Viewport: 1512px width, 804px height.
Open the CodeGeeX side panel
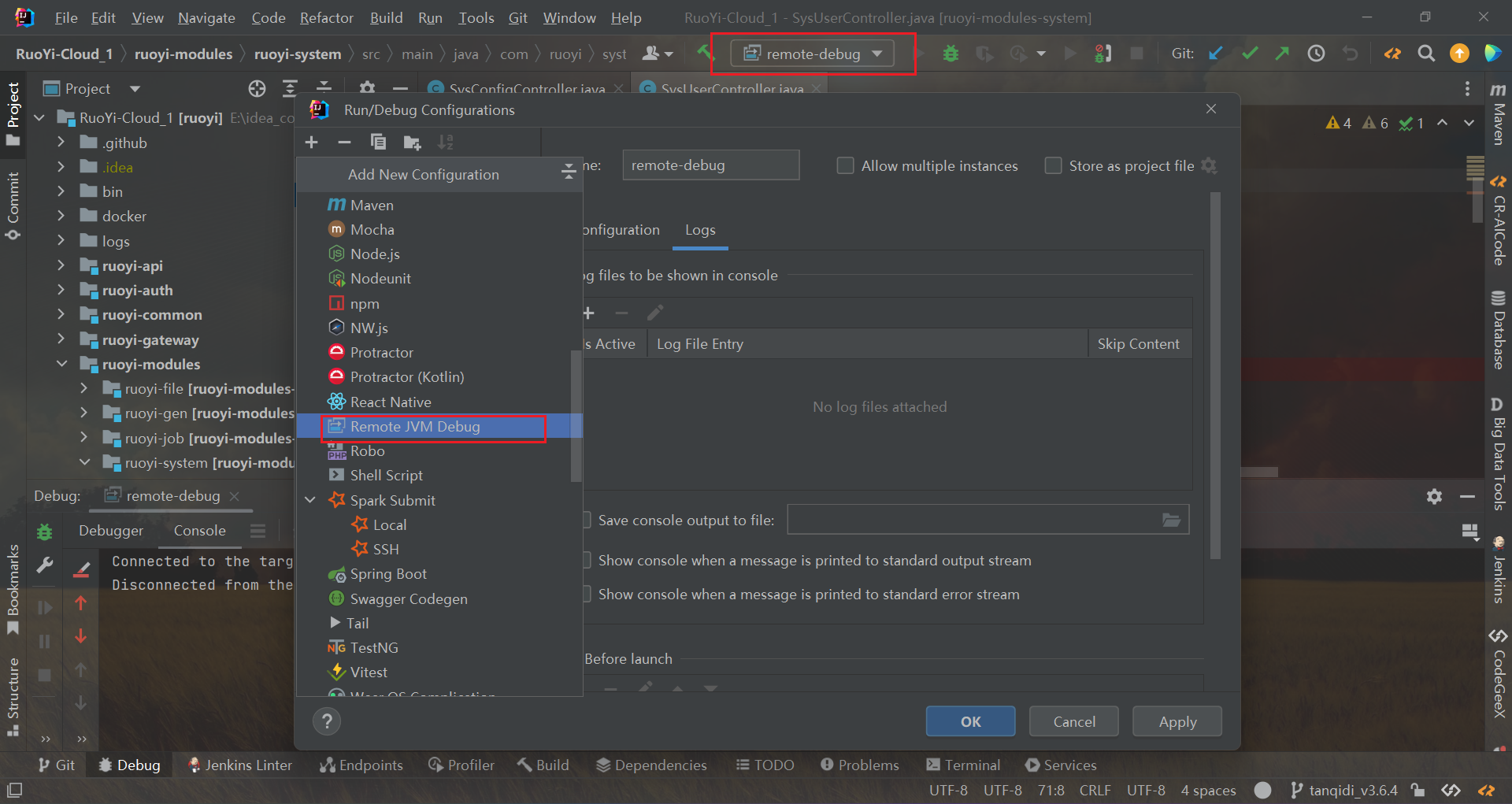1498,674
